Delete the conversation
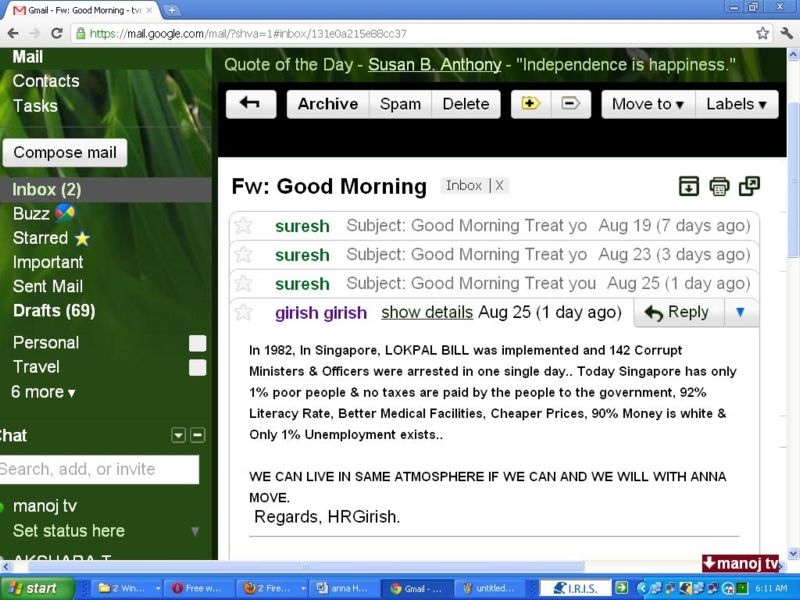The width and height of the screenshot is (800, 600). click(x=466, y=104)
